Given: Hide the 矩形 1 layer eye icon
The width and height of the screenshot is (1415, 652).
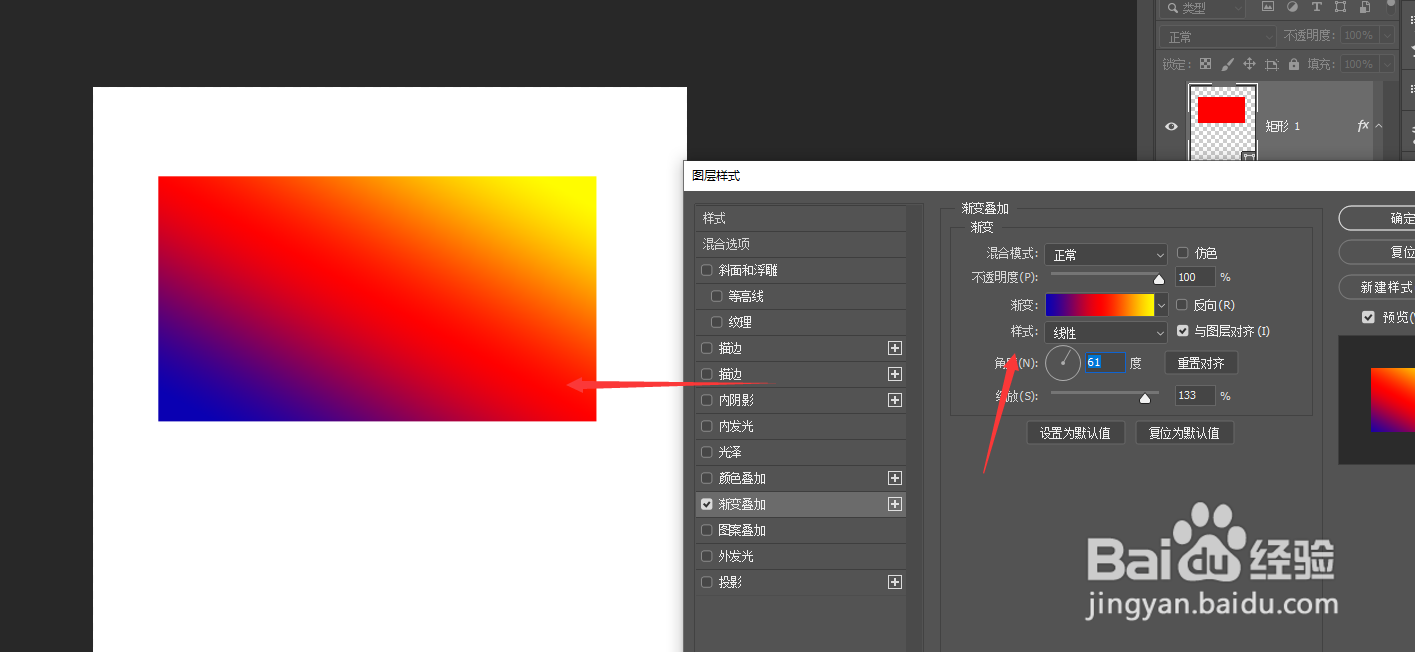Looking at the screenshot, I should [x=1172, y=127].
